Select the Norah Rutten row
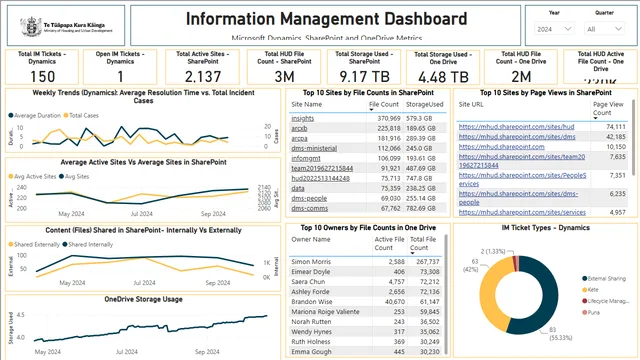The width and height of the screenshot is (640, 360). (366, 322)
